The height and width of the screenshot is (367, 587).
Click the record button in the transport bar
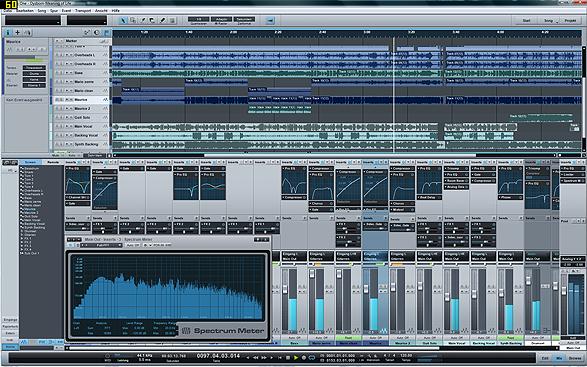(x=304, y=358)
